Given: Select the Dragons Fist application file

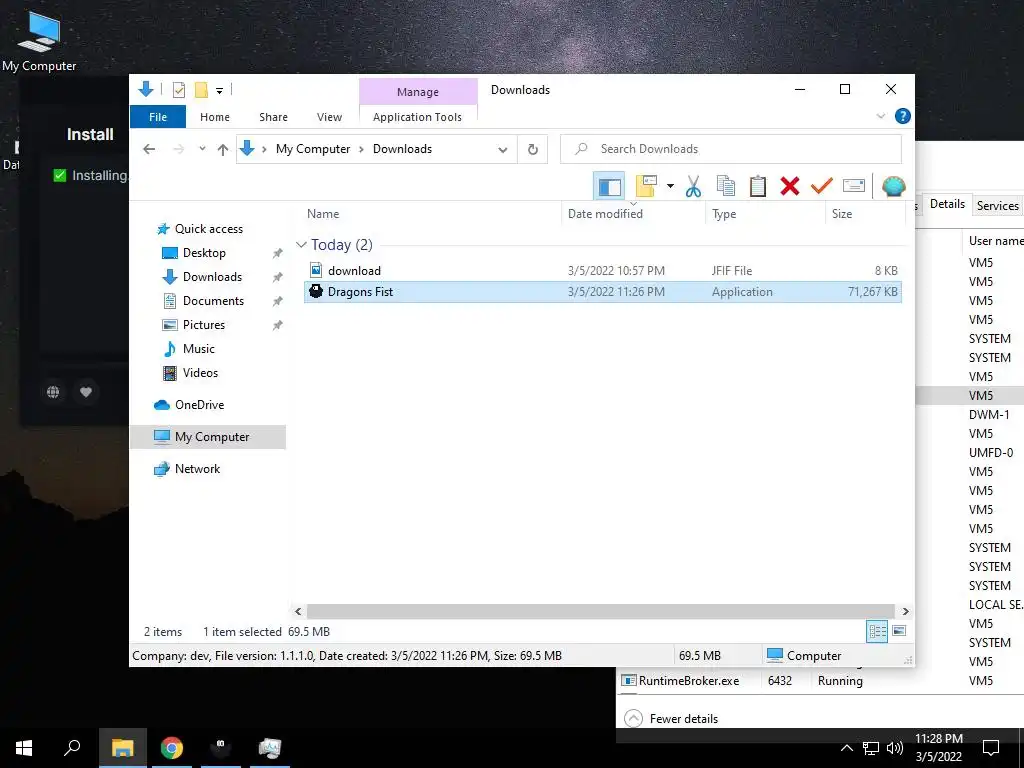Looking at the screenshot, I should [603, 292].
